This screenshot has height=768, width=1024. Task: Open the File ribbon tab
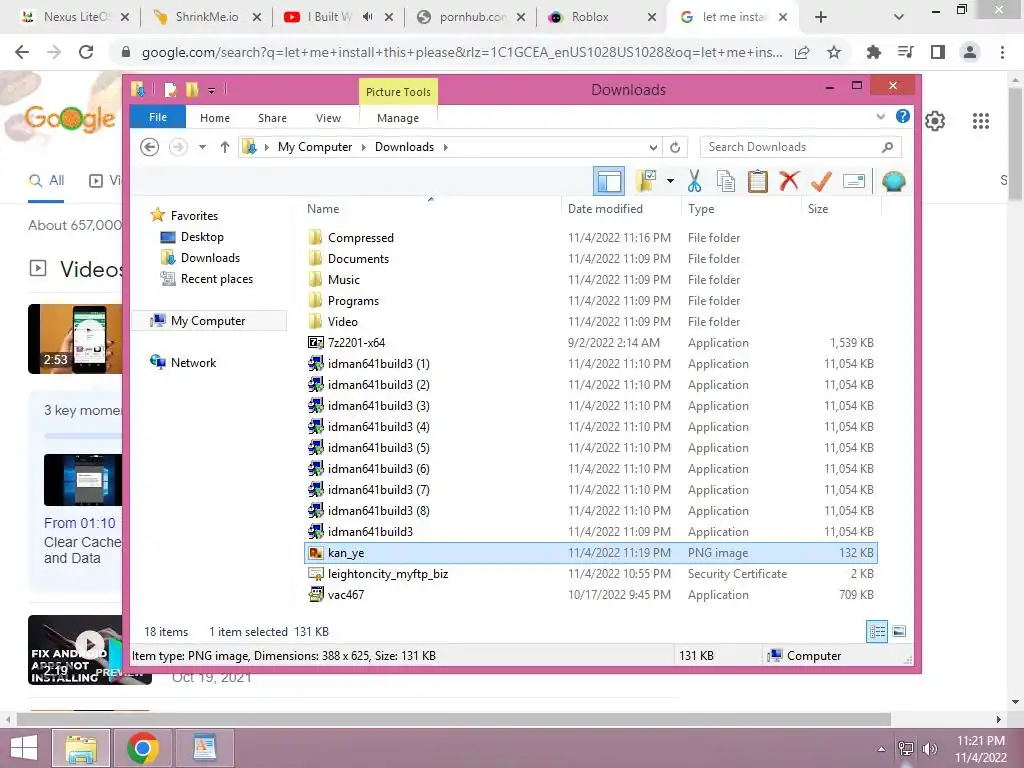158,117
